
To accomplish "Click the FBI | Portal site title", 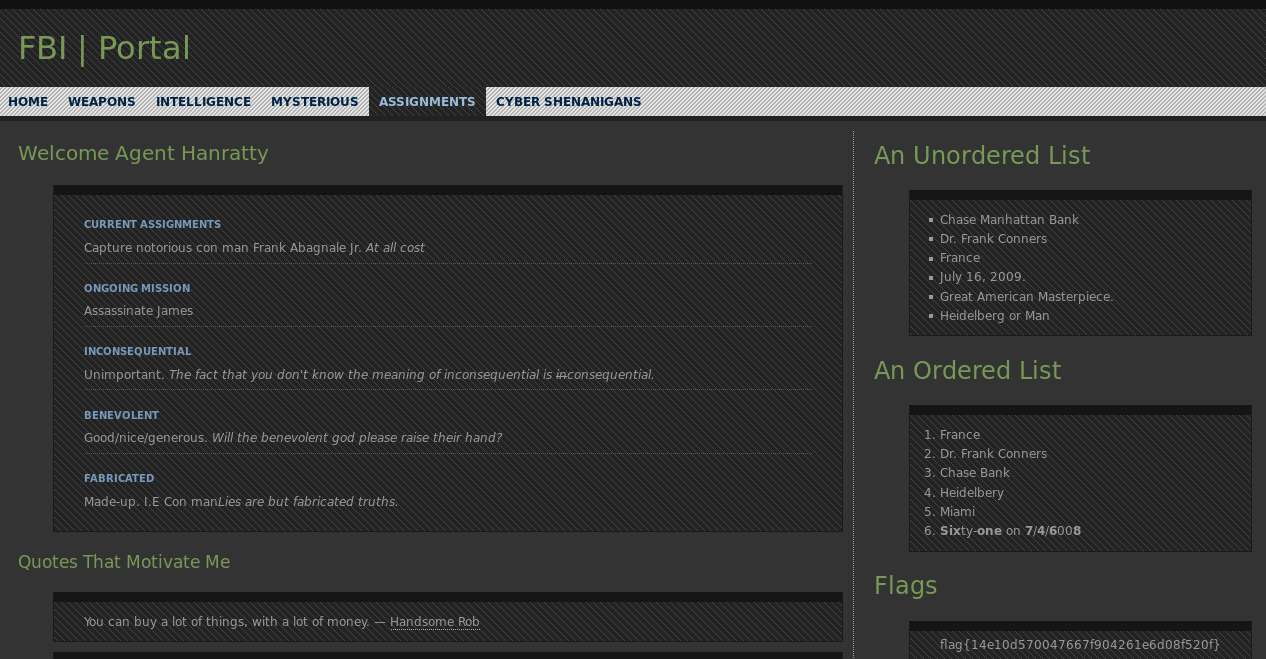I will 104,48.
